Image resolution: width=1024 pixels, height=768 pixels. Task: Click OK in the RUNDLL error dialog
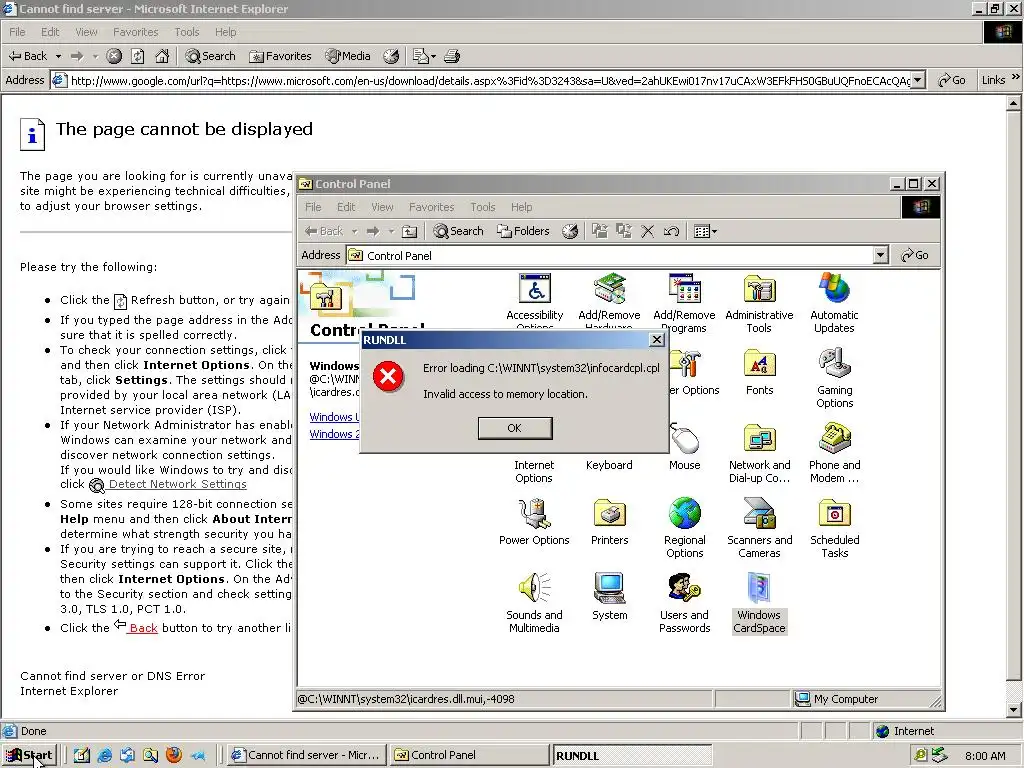click(515, 428)
